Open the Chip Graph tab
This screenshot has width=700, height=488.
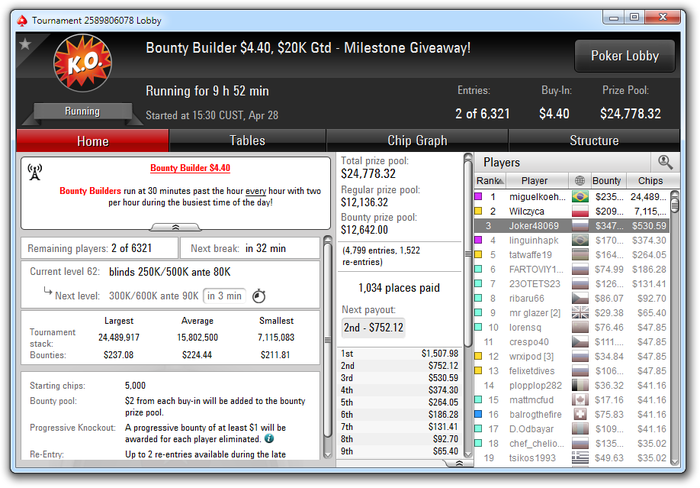click(x=417, y=141)
